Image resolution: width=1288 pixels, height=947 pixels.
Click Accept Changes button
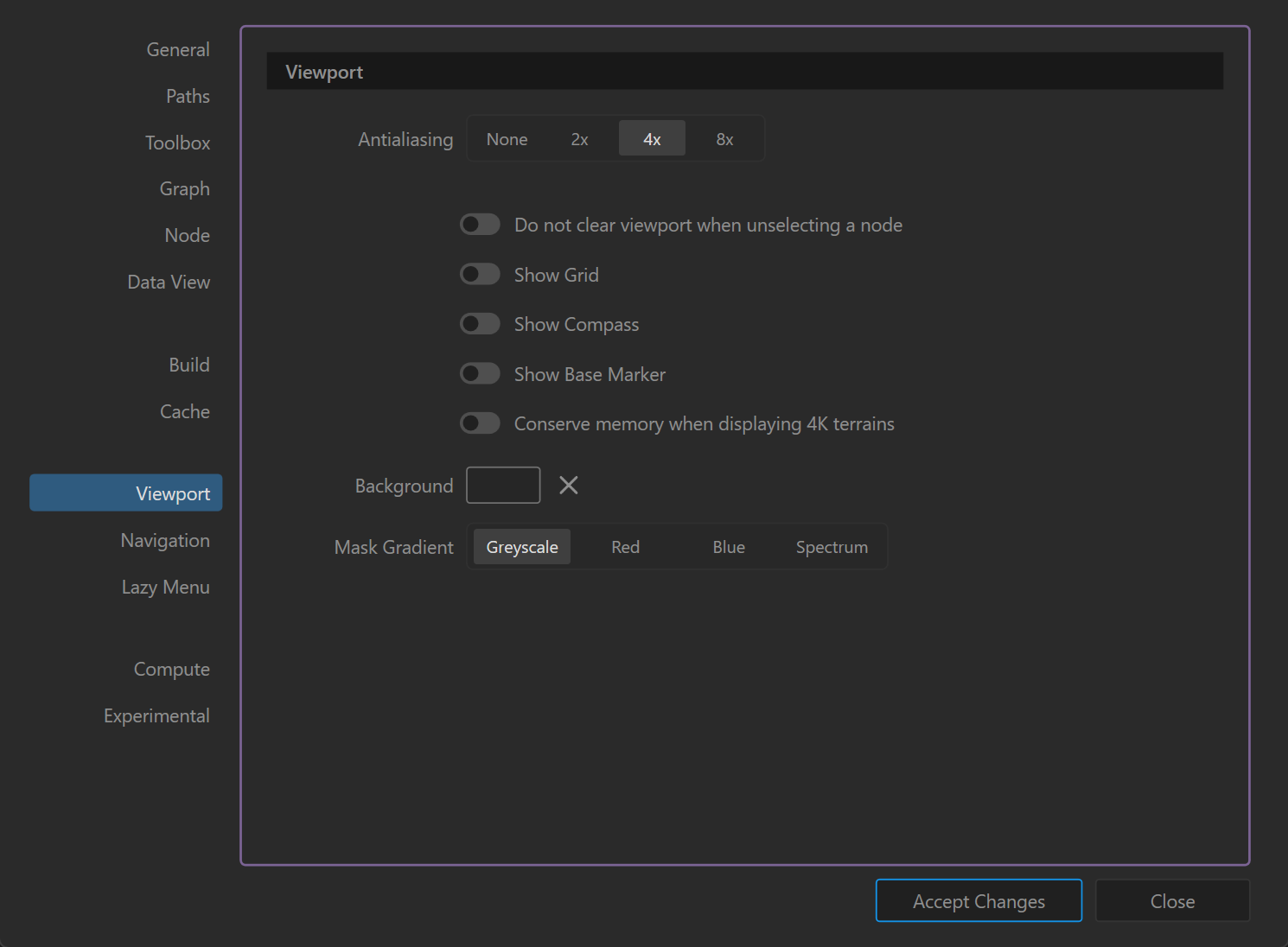(979, 901)
